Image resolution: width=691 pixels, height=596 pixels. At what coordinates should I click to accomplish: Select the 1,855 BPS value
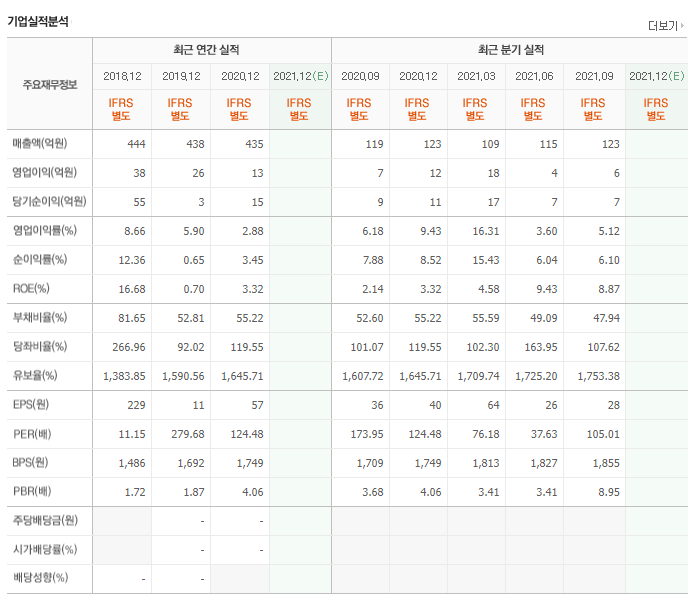(606, 463)
